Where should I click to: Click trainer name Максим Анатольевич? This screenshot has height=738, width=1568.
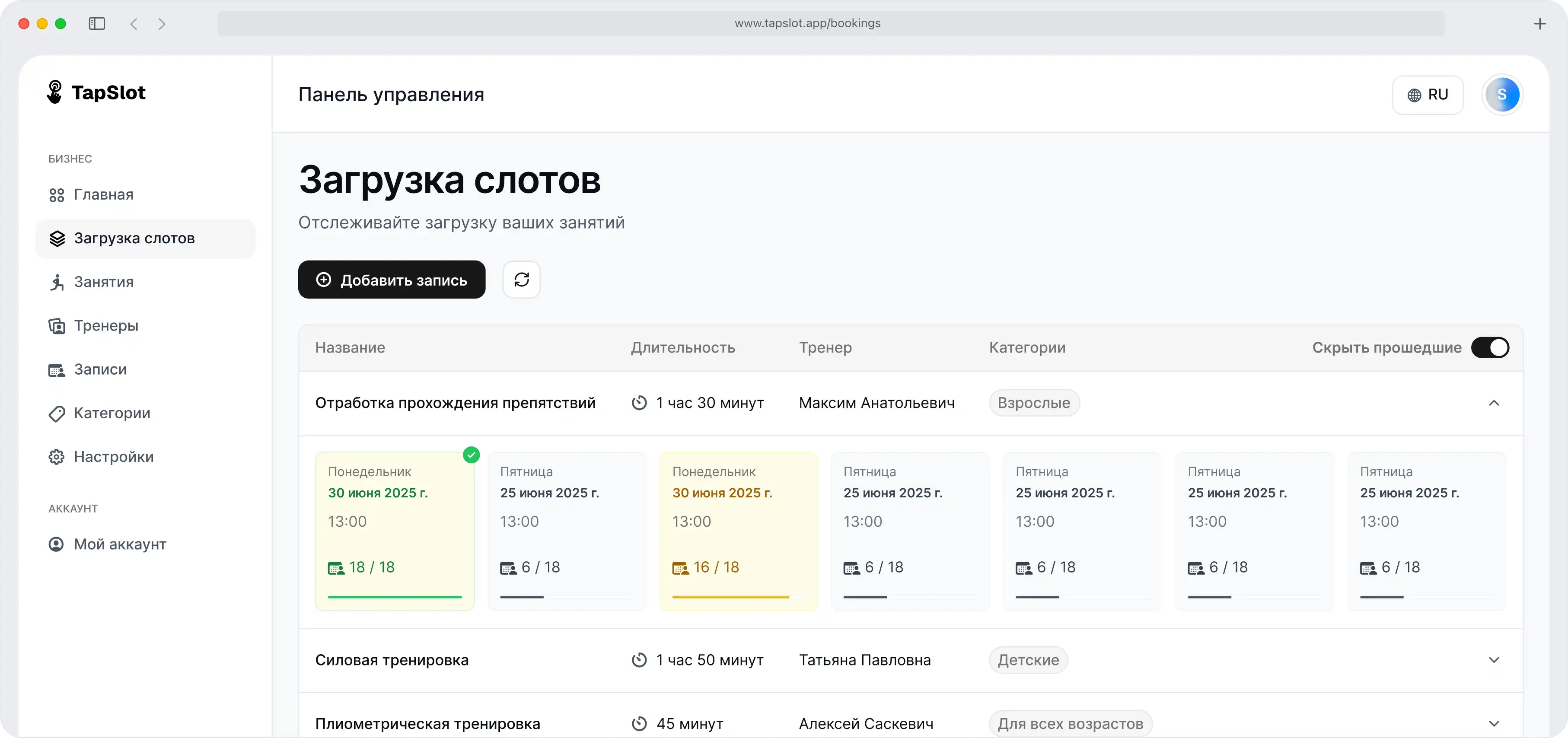coord(876,404)
